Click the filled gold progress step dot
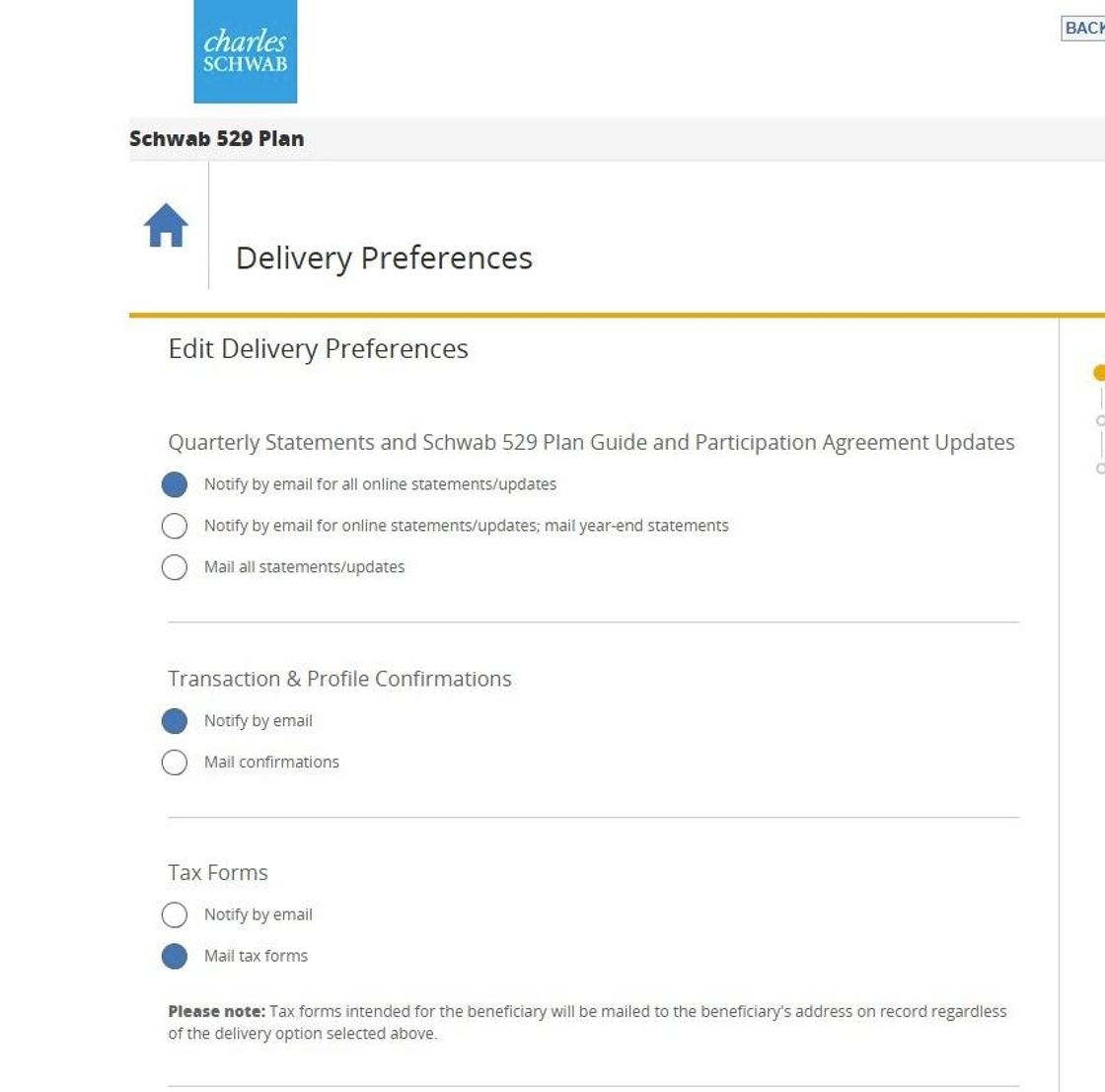Image resolution: width=1105 pixels, height=1092 pixels. [1099, 373]
